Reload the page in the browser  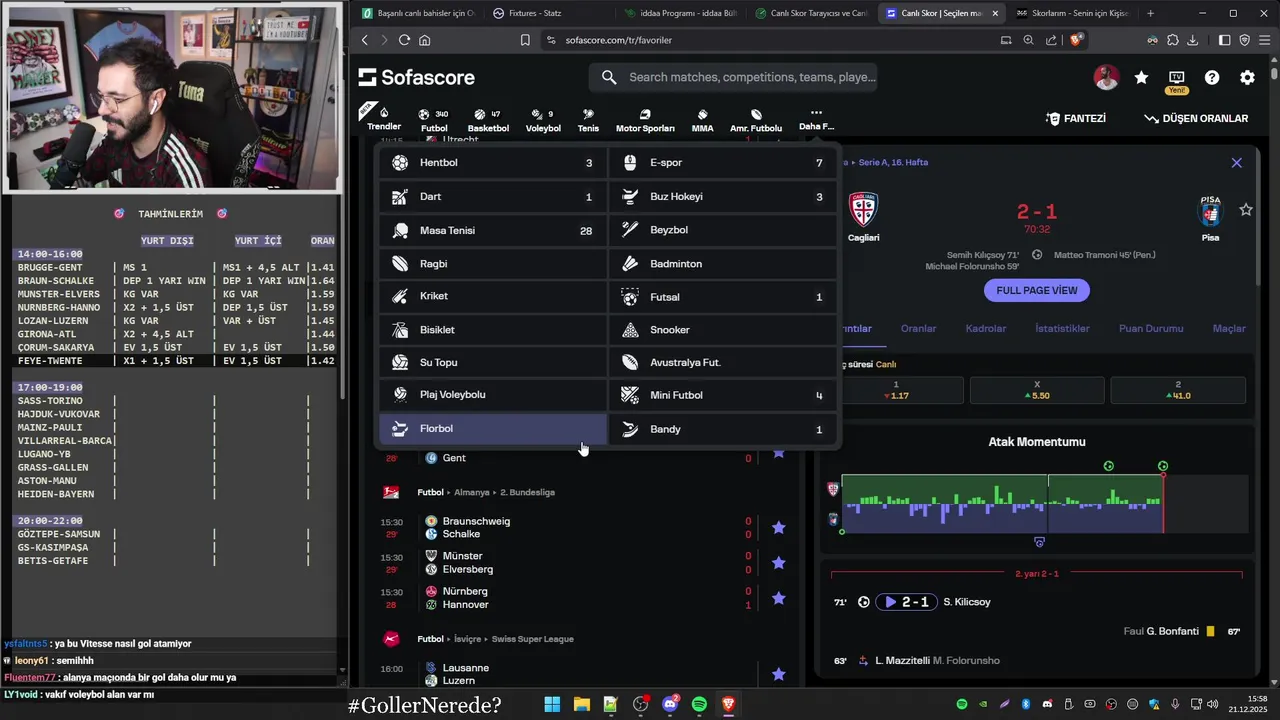pyautogui.click(x=404, y=40)
